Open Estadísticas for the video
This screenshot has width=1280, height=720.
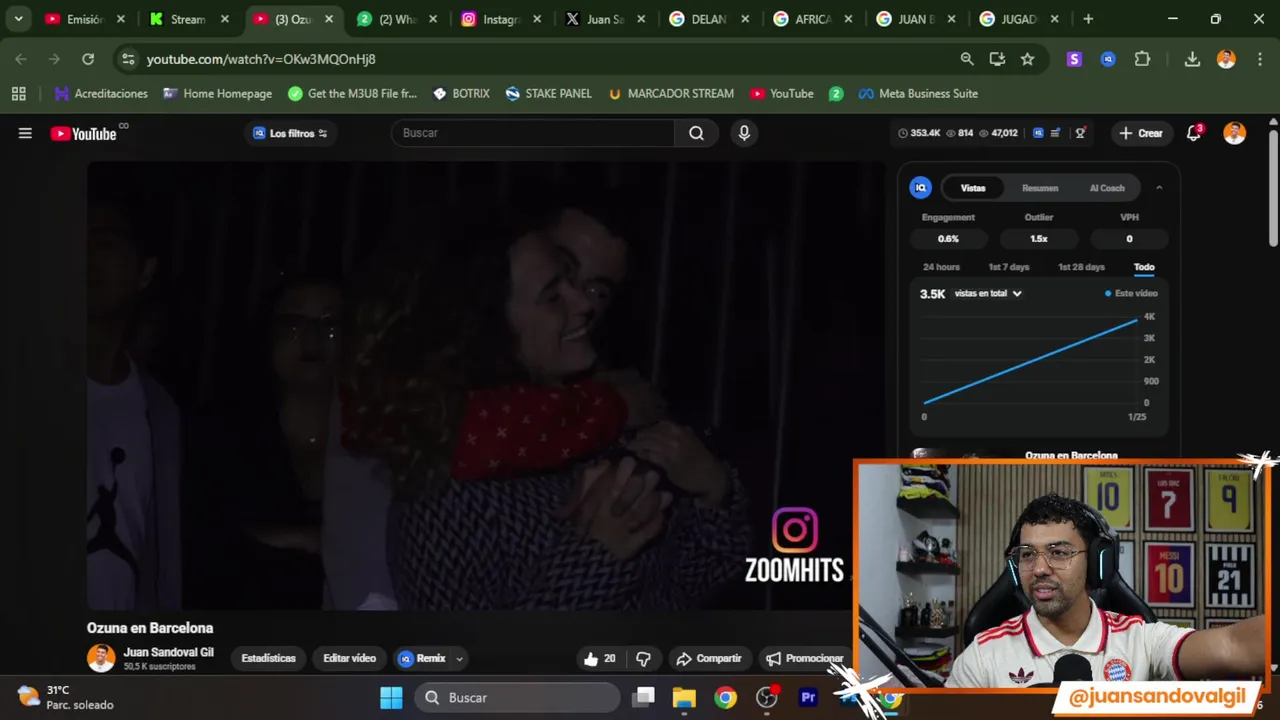point(268,658)
